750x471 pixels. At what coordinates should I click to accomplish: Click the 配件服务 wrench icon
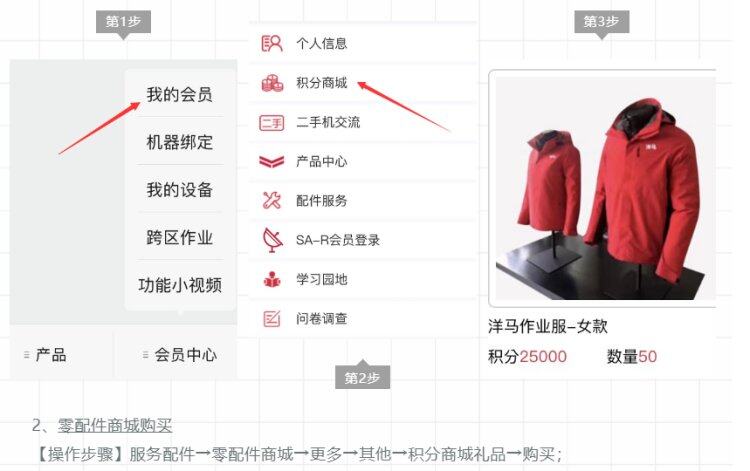click(272, 200)
